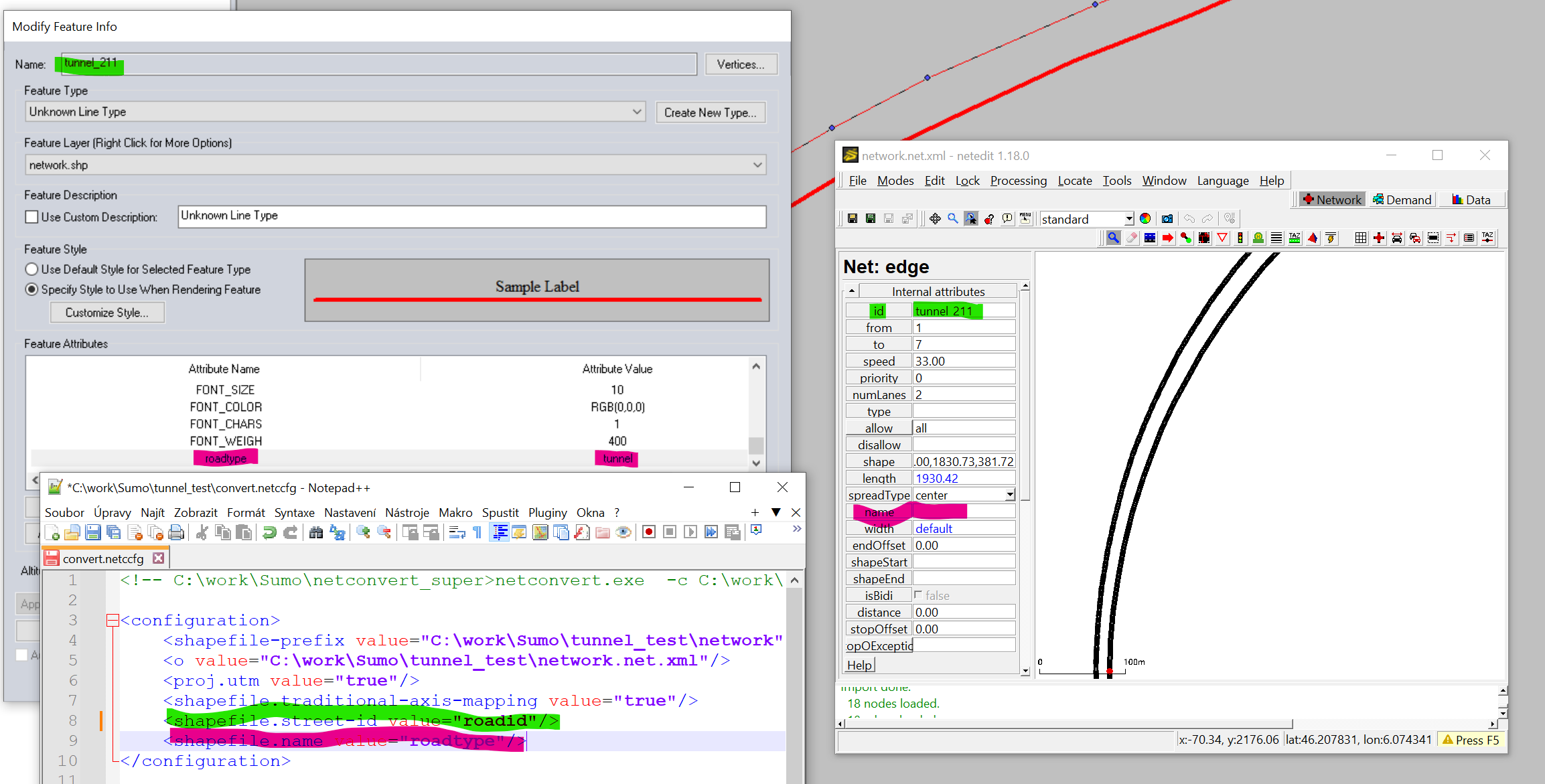This screenshot has width=1545, height=784.
Task: Click the Feature Attributes scroll-down arrow
Action: click(756, 463)
